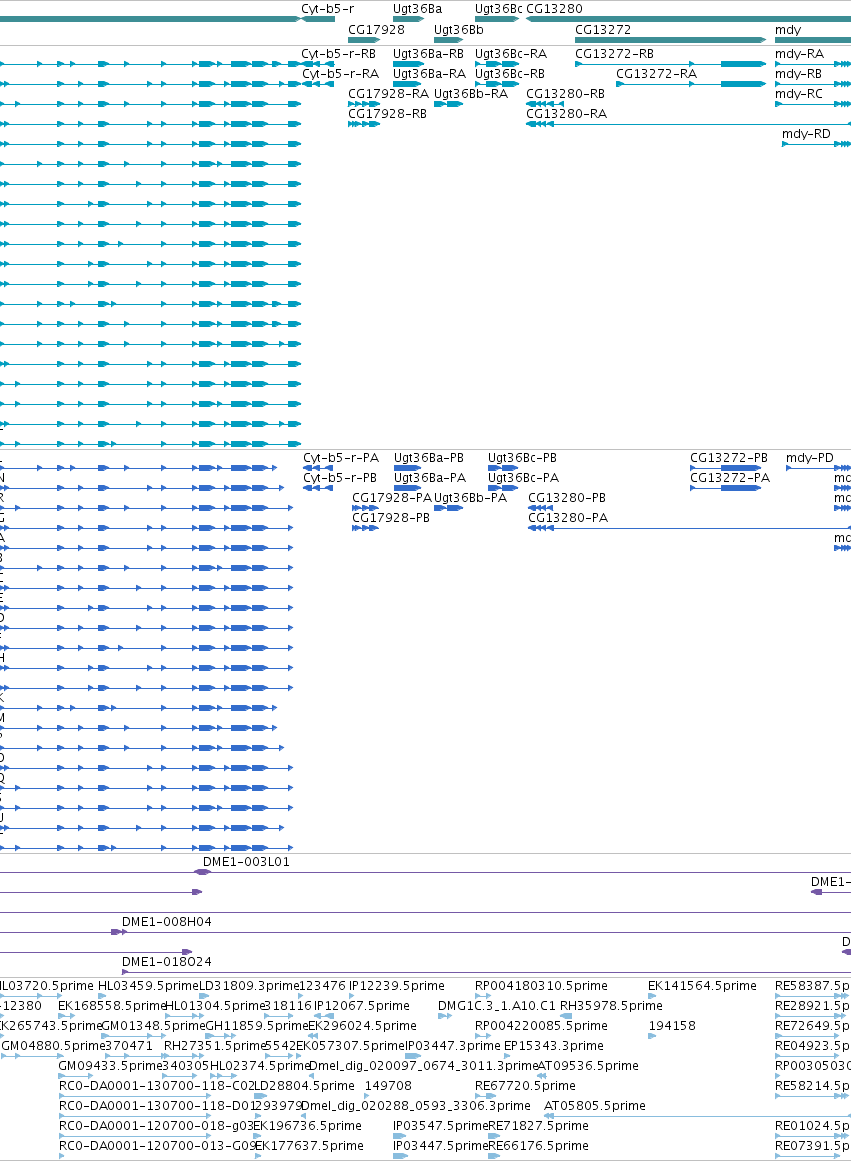This screenshot has height=1161, width=851.
Task: Click the CG17928-PB protein label
Action: pyautogui.click(x=391, y=518)
